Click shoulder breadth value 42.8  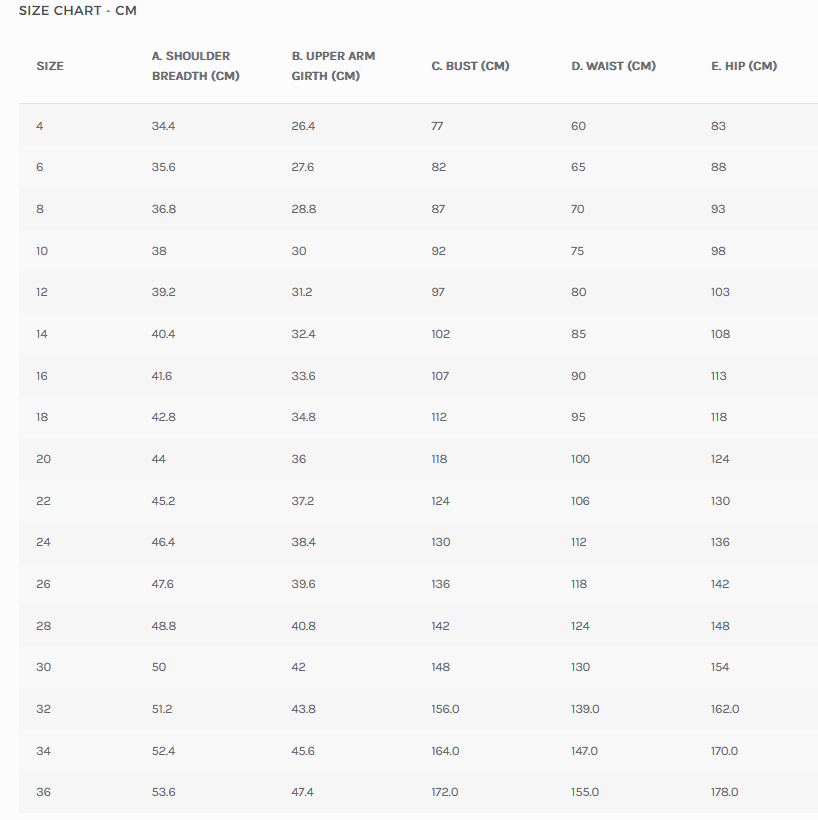point(163,417)
